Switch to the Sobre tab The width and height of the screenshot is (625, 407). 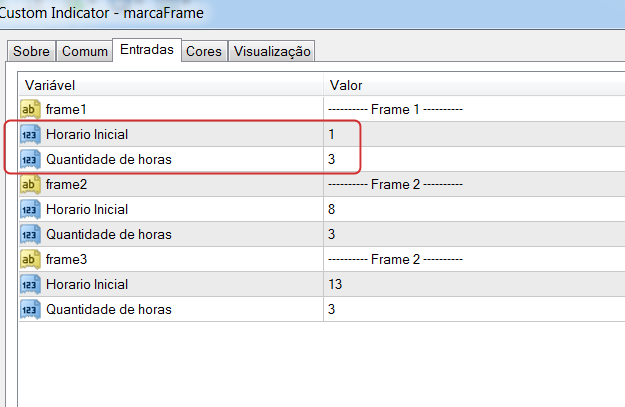point(31,51)
